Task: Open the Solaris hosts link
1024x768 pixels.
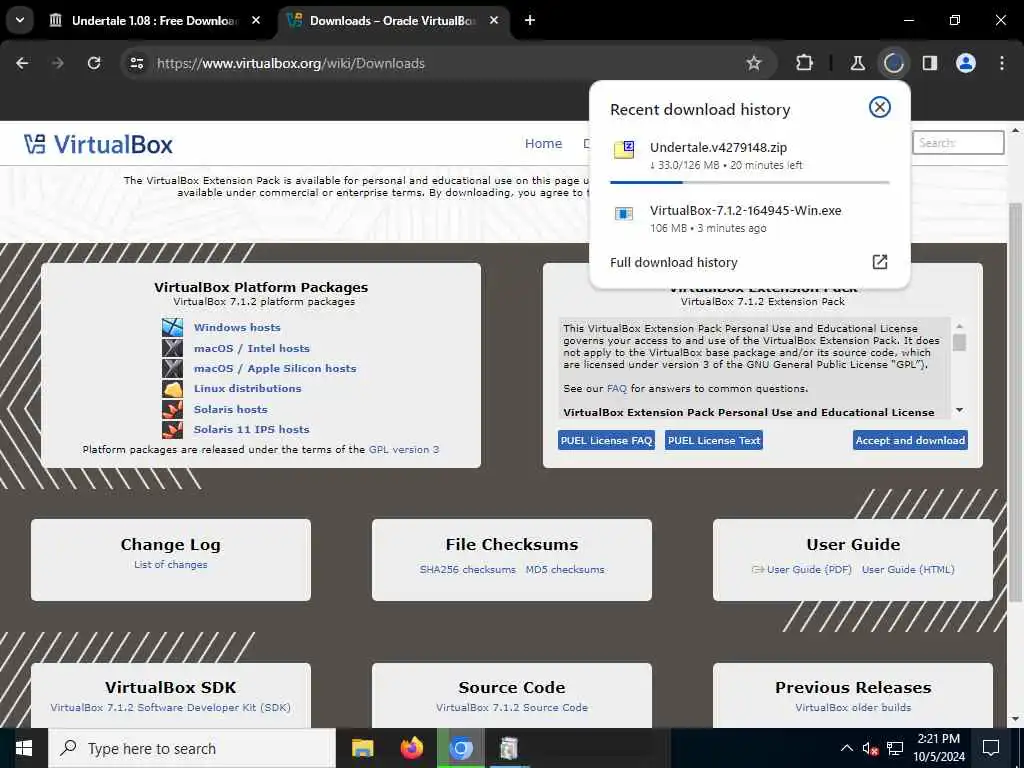Action: (x=231, y=409)
